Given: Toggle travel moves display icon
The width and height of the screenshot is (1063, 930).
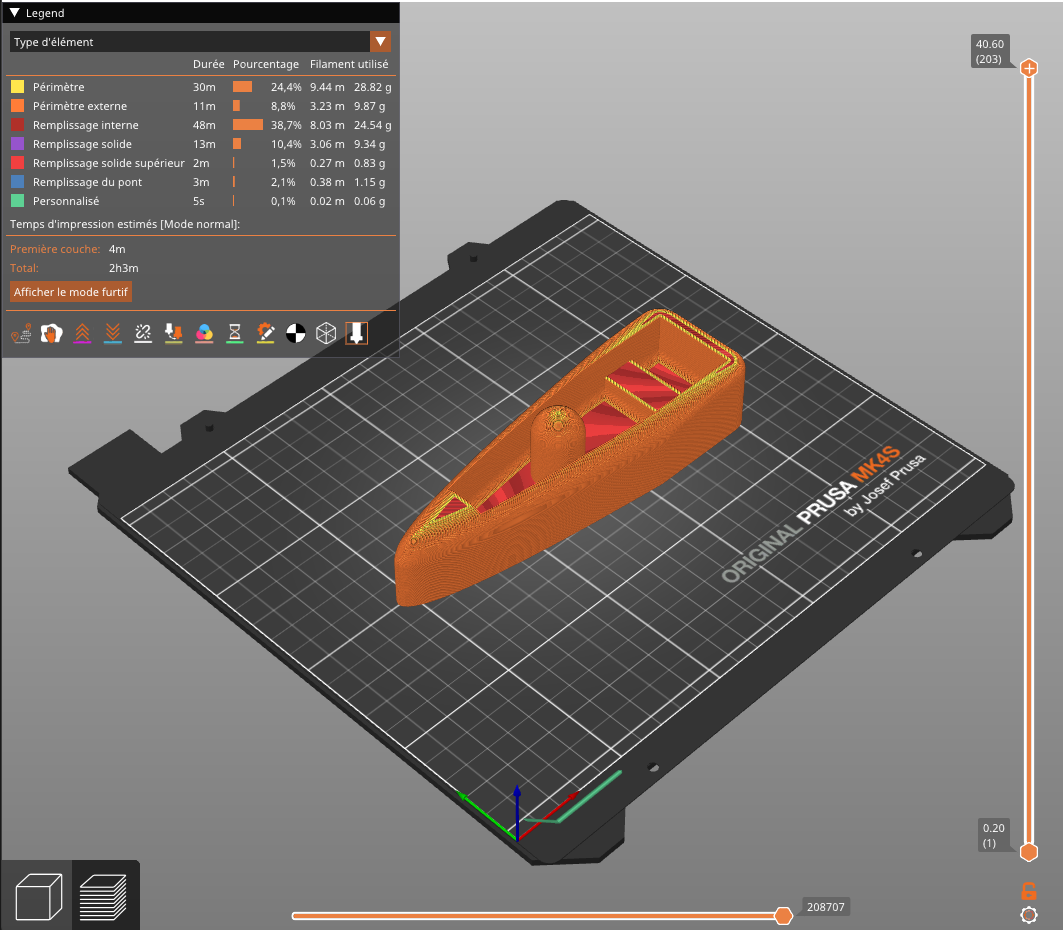Looking at the screenshot, I should coord(21,334).
